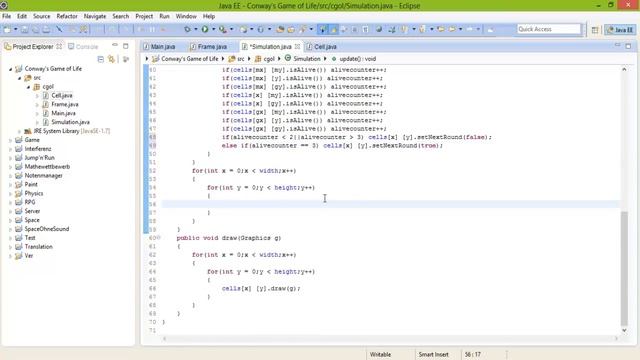The width and height of the screenshot is (640, 360).
Task: Click the Open Task folder icon
Action: 291,29
